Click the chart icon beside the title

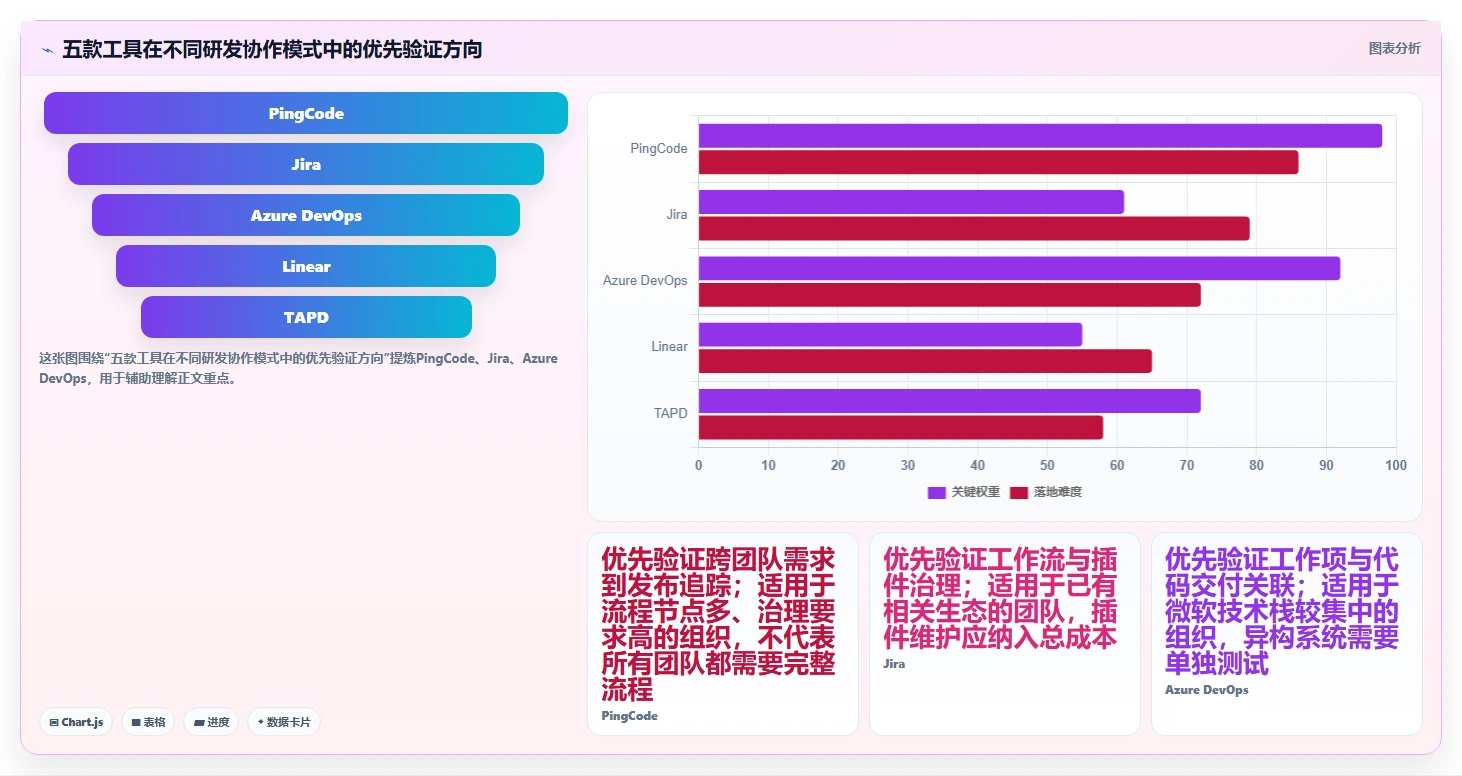[47, 49]
